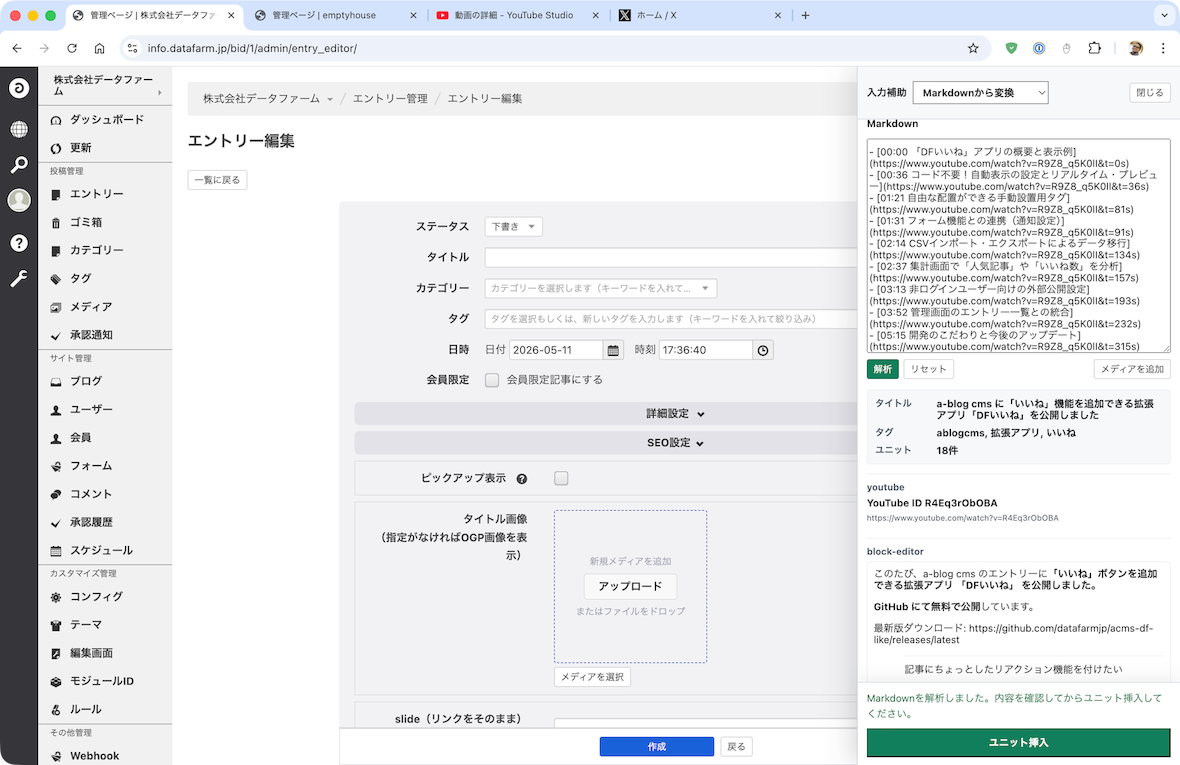Open the calendar date picker icon

[613, 350]
